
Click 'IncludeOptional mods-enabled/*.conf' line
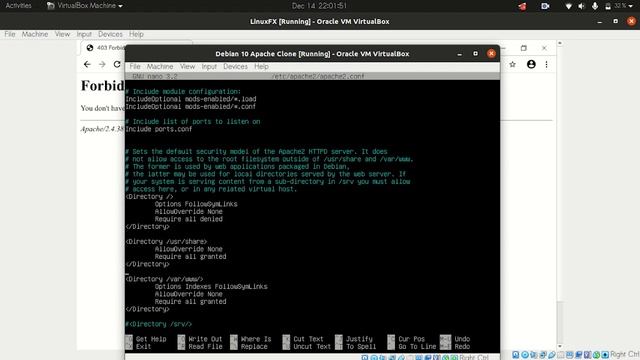[x=191, y=107]
